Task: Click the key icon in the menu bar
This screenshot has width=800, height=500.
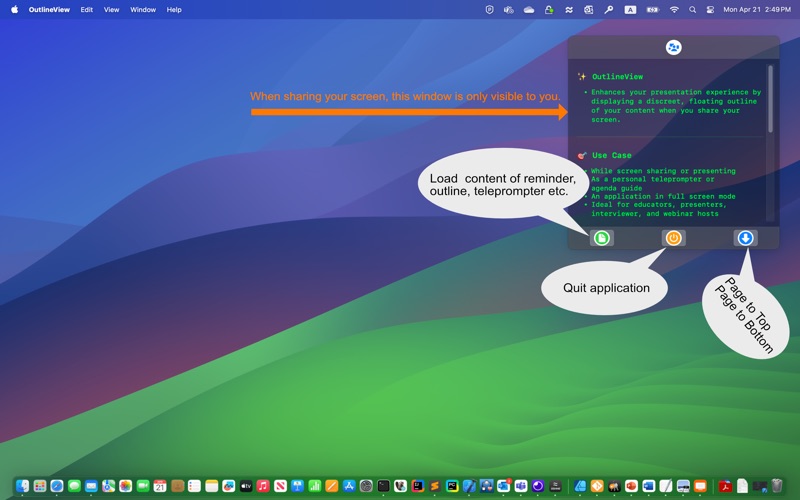Action: point(609,9)
